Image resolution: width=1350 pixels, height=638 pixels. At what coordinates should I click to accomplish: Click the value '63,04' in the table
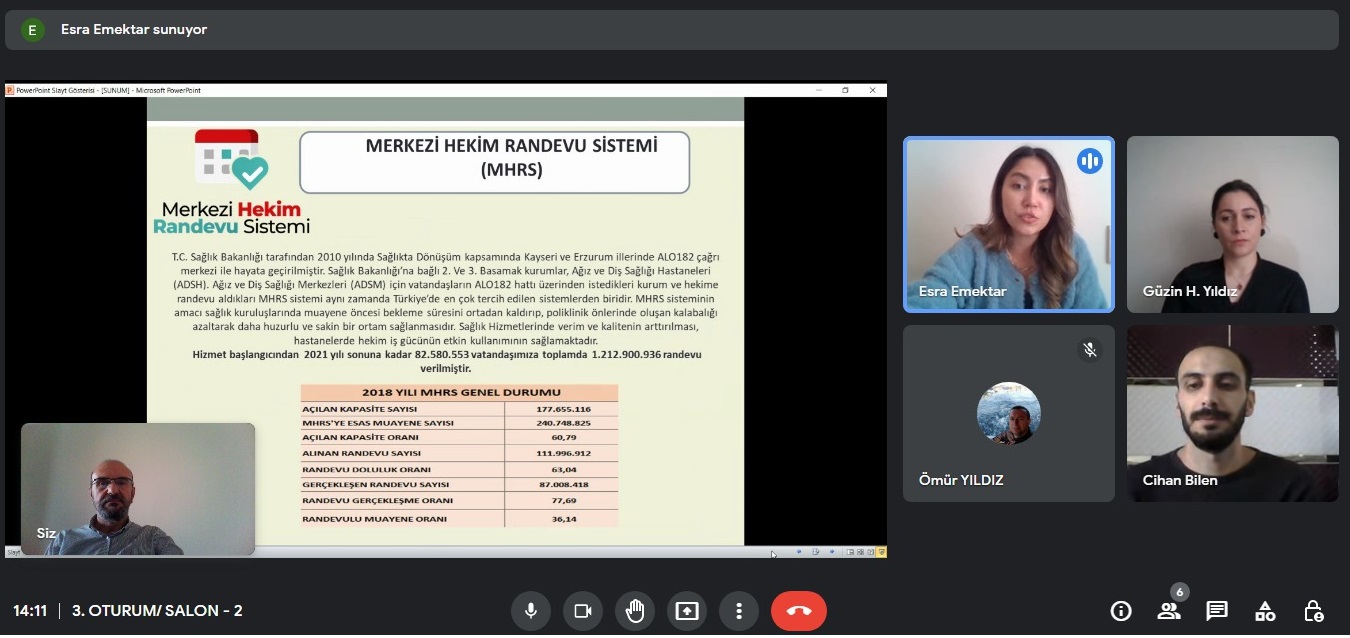click(x=564, y=469)
